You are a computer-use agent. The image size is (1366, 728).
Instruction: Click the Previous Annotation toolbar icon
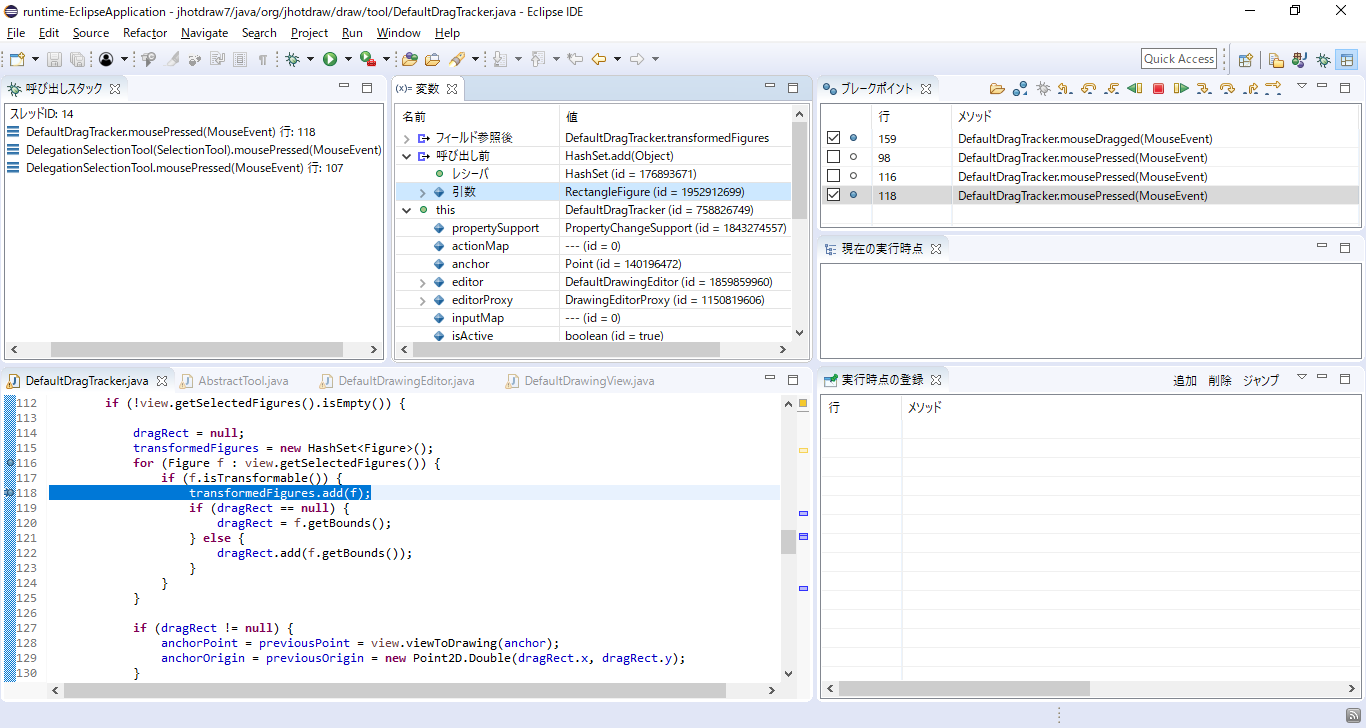[x=538, y=59]
